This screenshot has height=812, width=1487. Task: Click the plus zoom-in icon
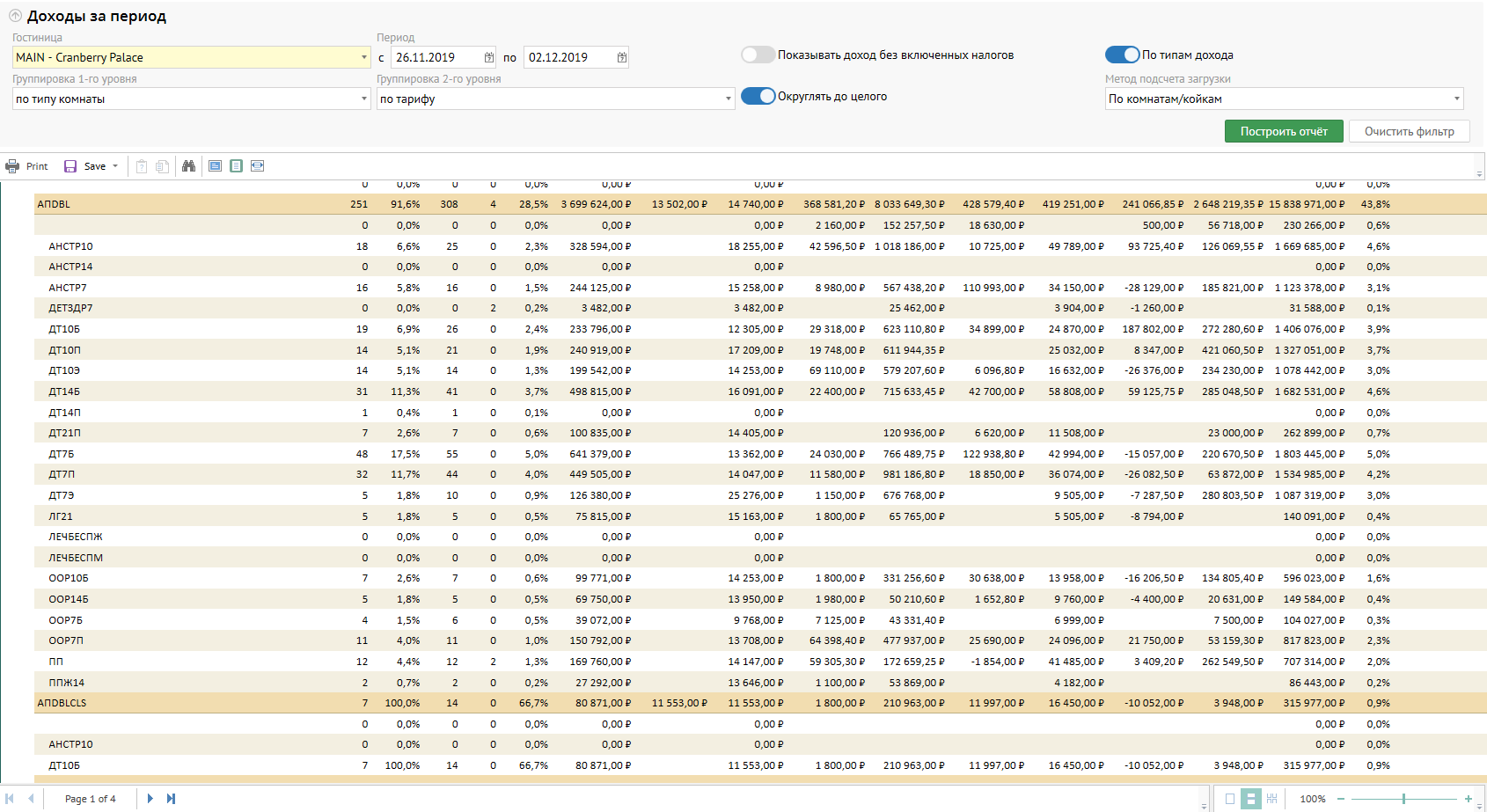point(1469,799)
